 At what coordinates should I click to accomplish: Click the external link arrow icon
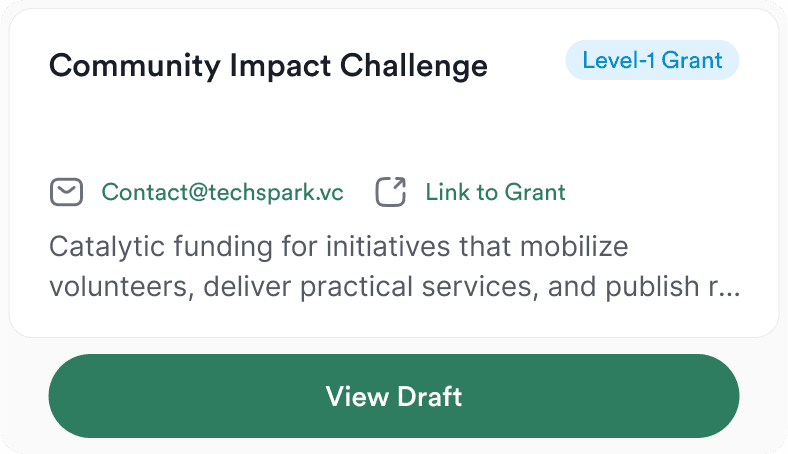pyautogui.click(x=391, y=192)
